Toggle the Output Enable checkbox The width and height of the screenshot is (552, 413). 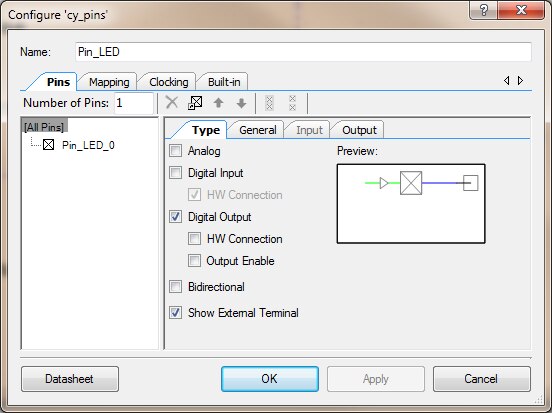[194, 261]
